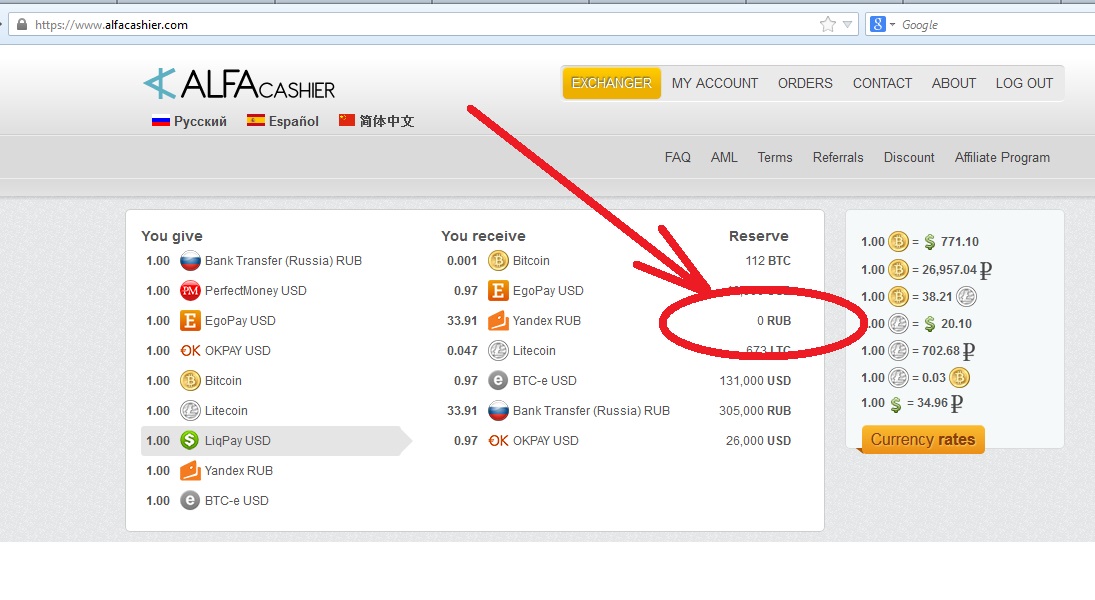Viewport: 1095px width, 600px height.
Task: Open the EXCHANGER tab
Action: pyautogui.click(x=612, y=83)
